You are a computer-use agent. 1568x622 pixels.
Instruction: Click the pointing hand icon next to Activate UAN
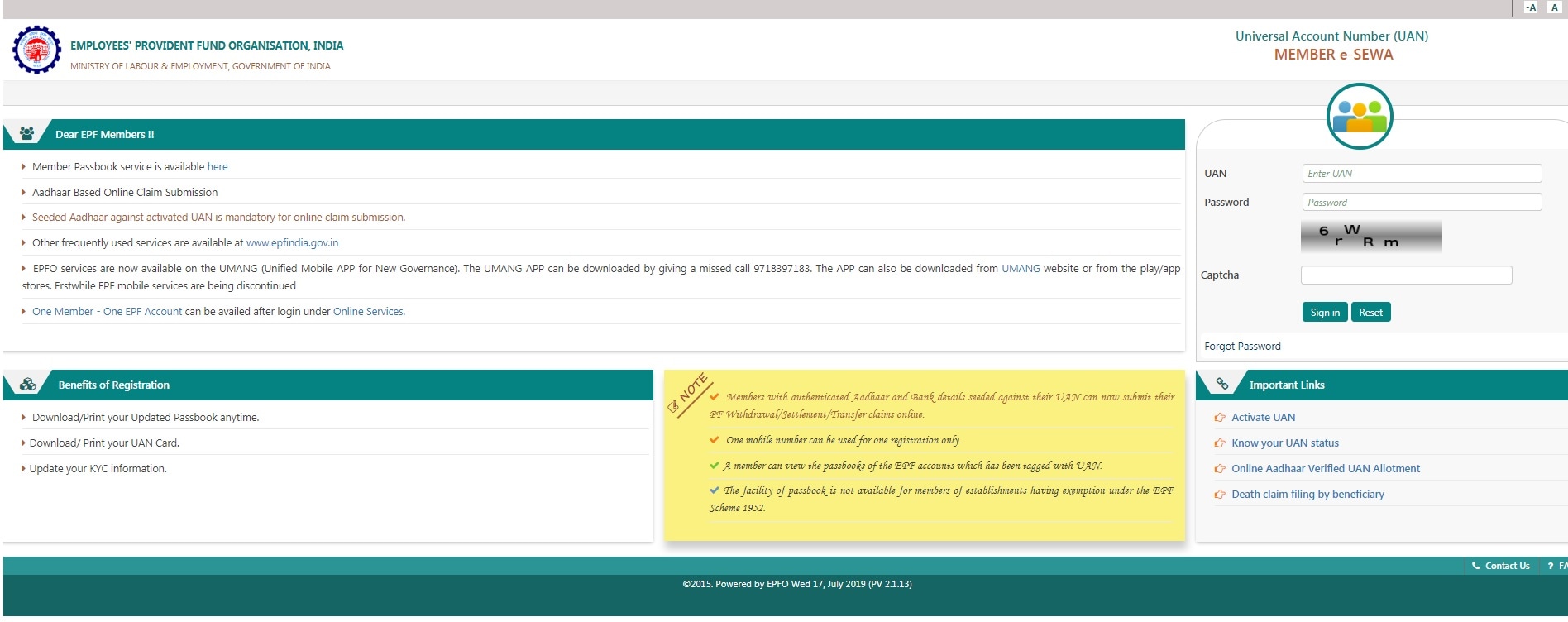(x=1220, y=418)
